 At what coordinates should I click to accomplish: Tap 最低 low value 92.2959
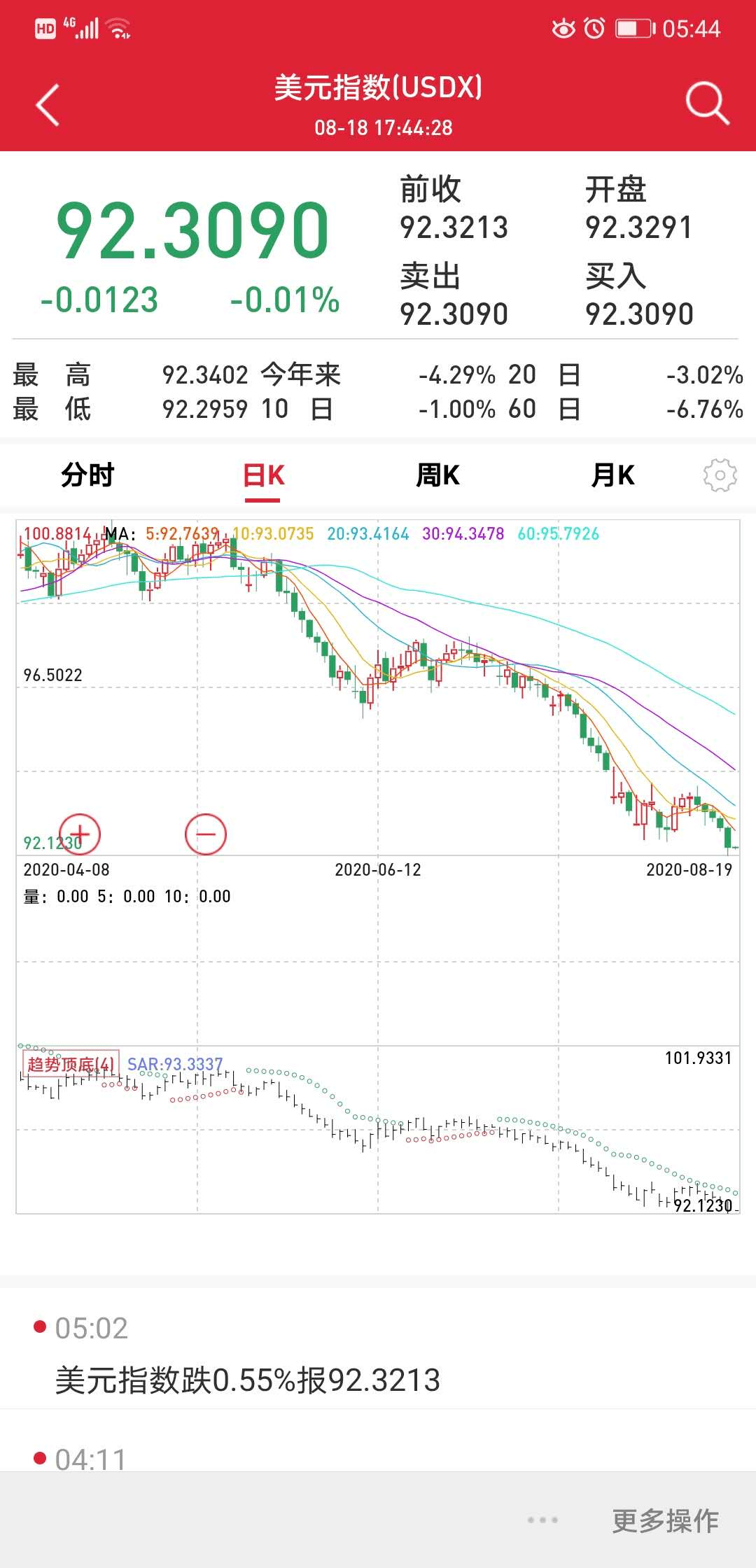tap(205, 409)
